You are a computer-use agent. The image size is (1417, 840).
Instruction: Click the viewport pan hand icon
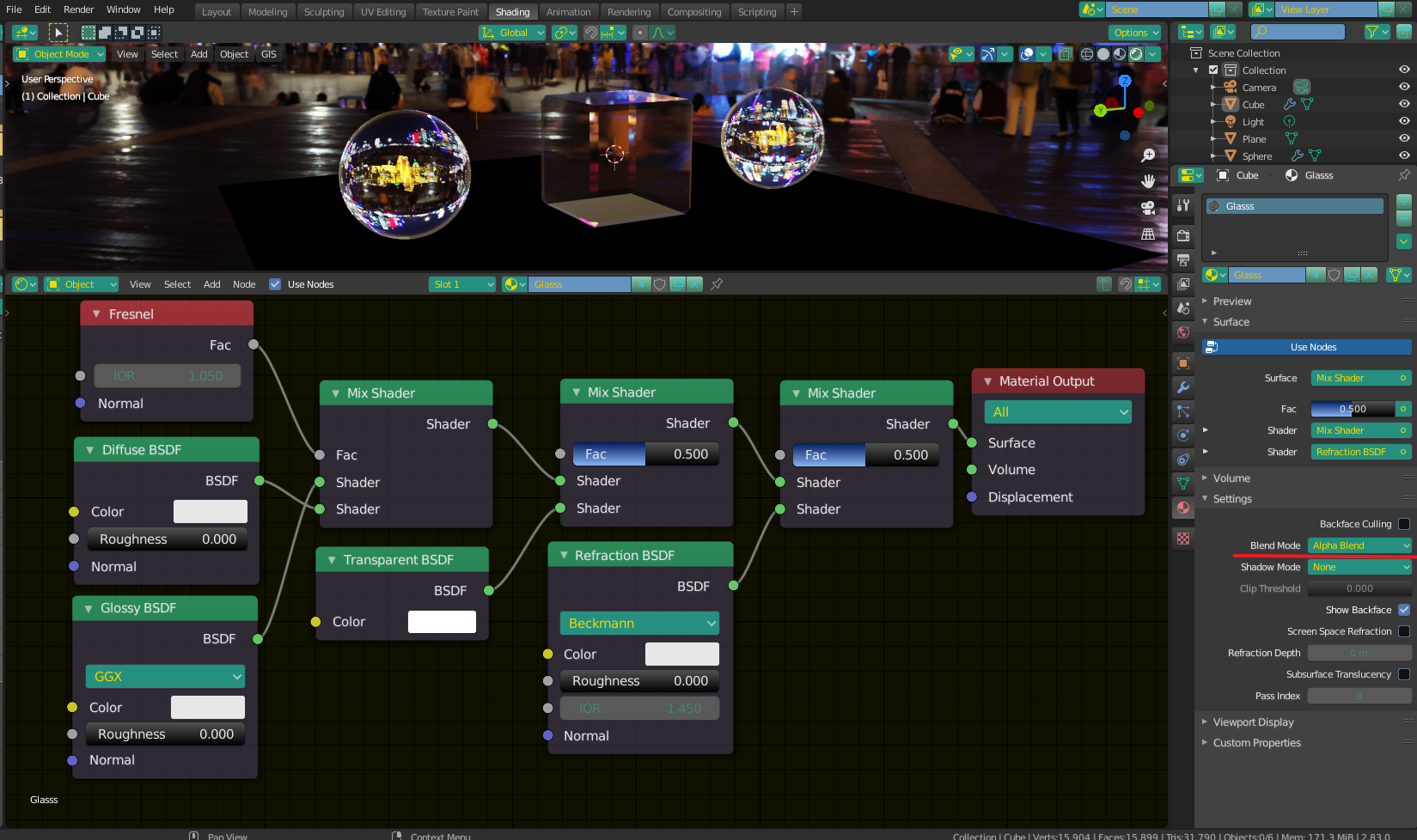coord(1148,181)
